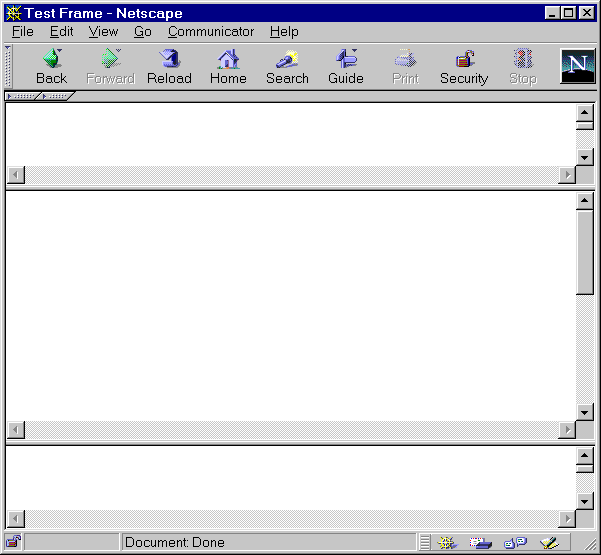Screen dimensions: 601x555
Task: Click the Stop loading button
Action: tap(523, 67)
